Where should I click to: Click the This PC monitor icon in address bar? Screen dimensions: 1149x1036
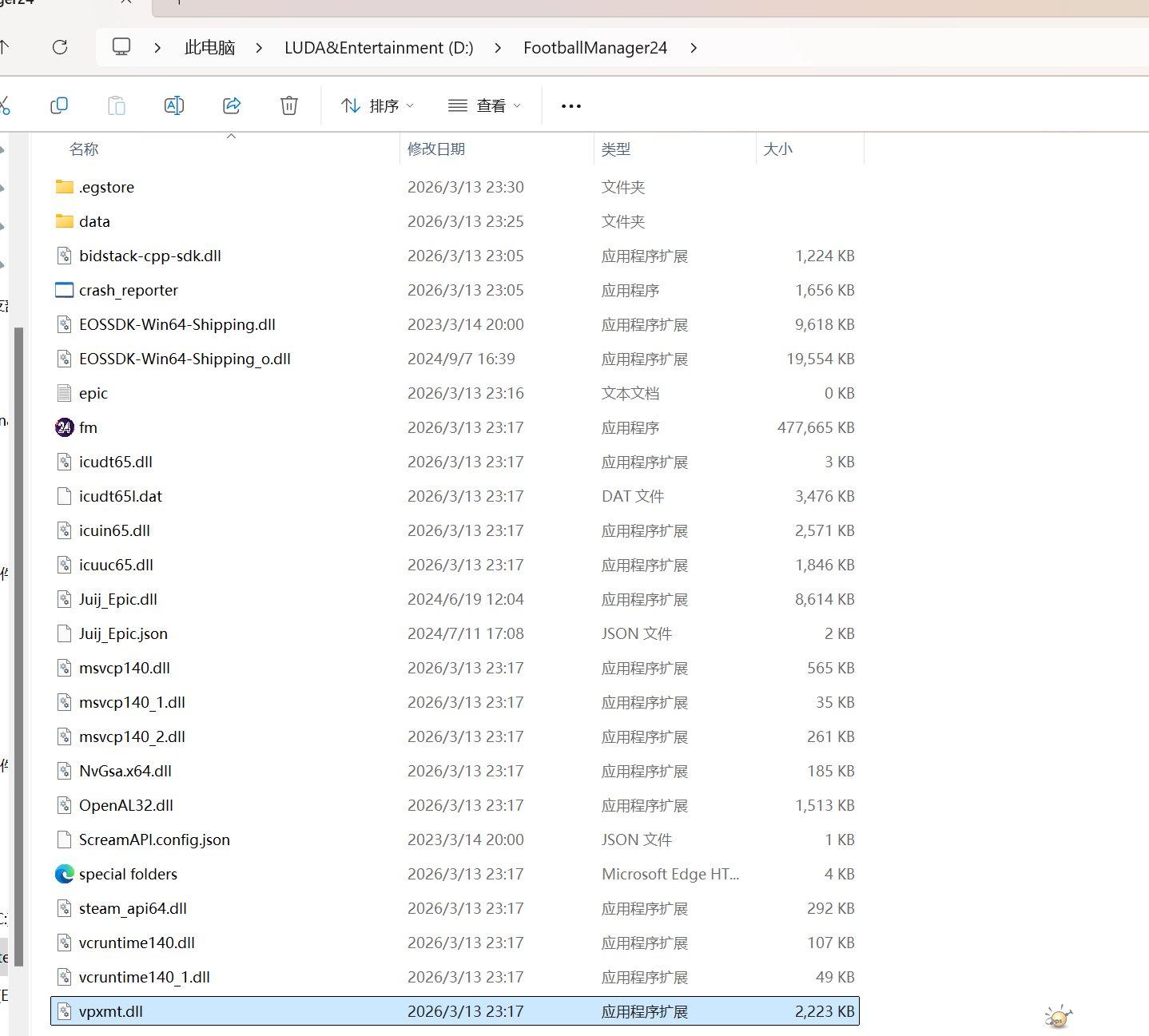(121, 47)
